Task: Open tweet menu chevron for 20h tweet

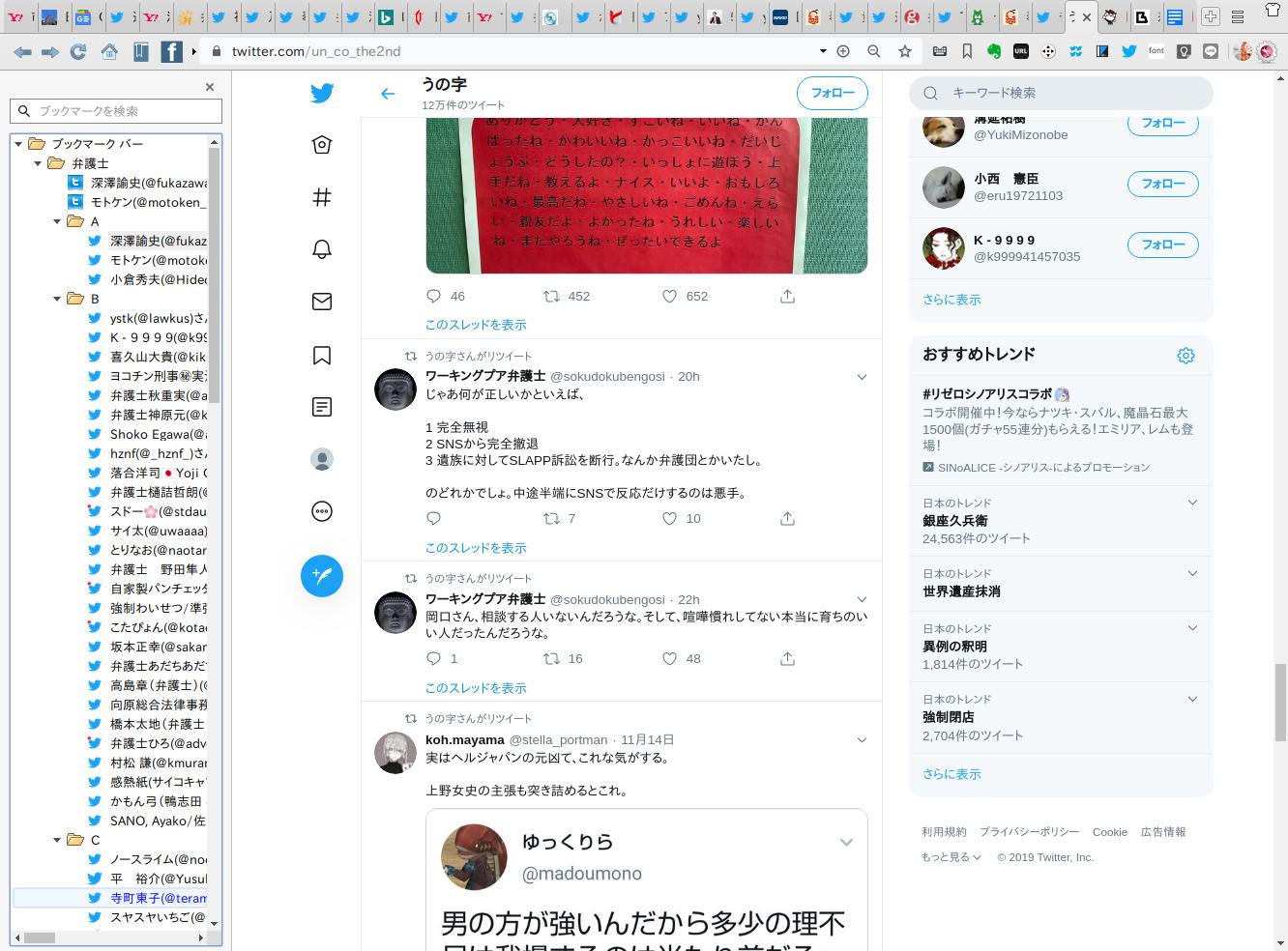Action: pos(862,377)
